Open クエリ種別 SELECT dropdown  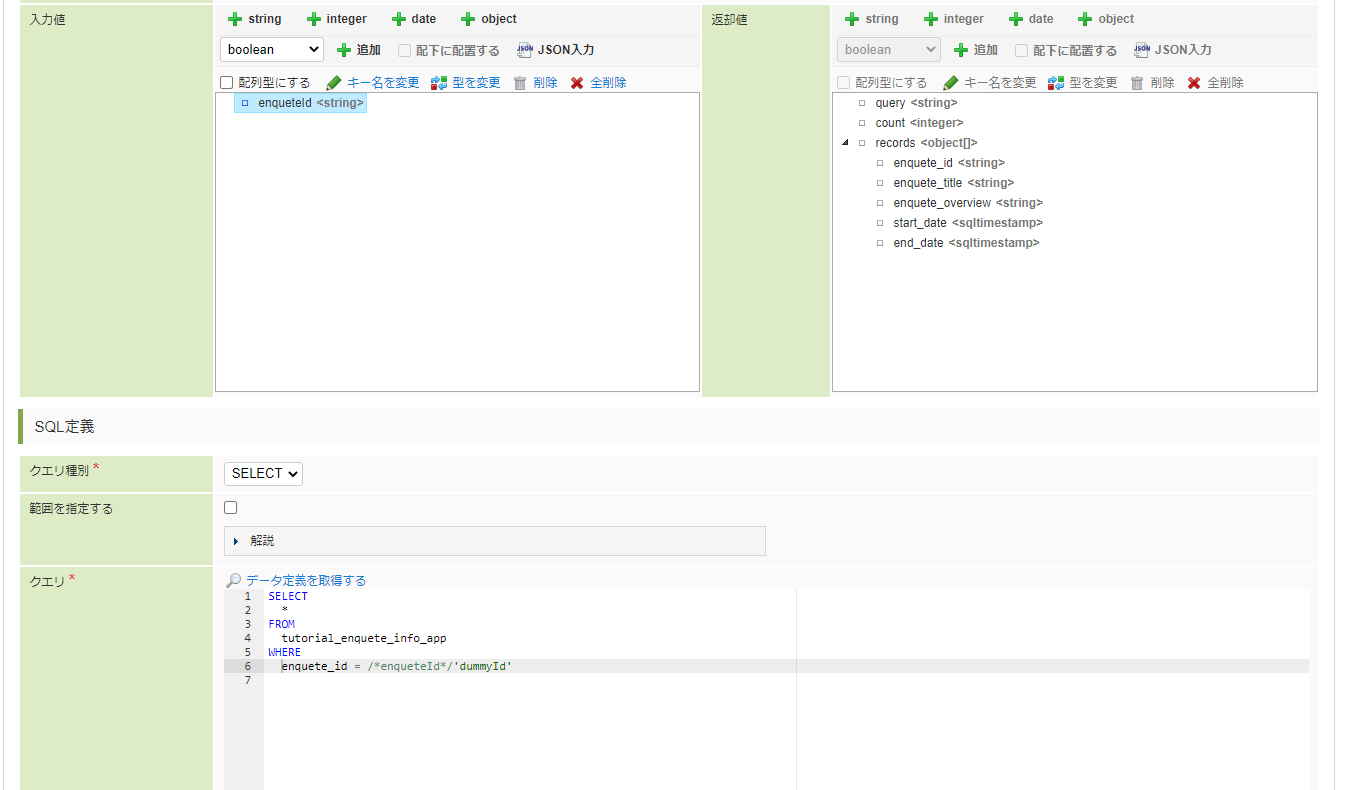[263, 473]
